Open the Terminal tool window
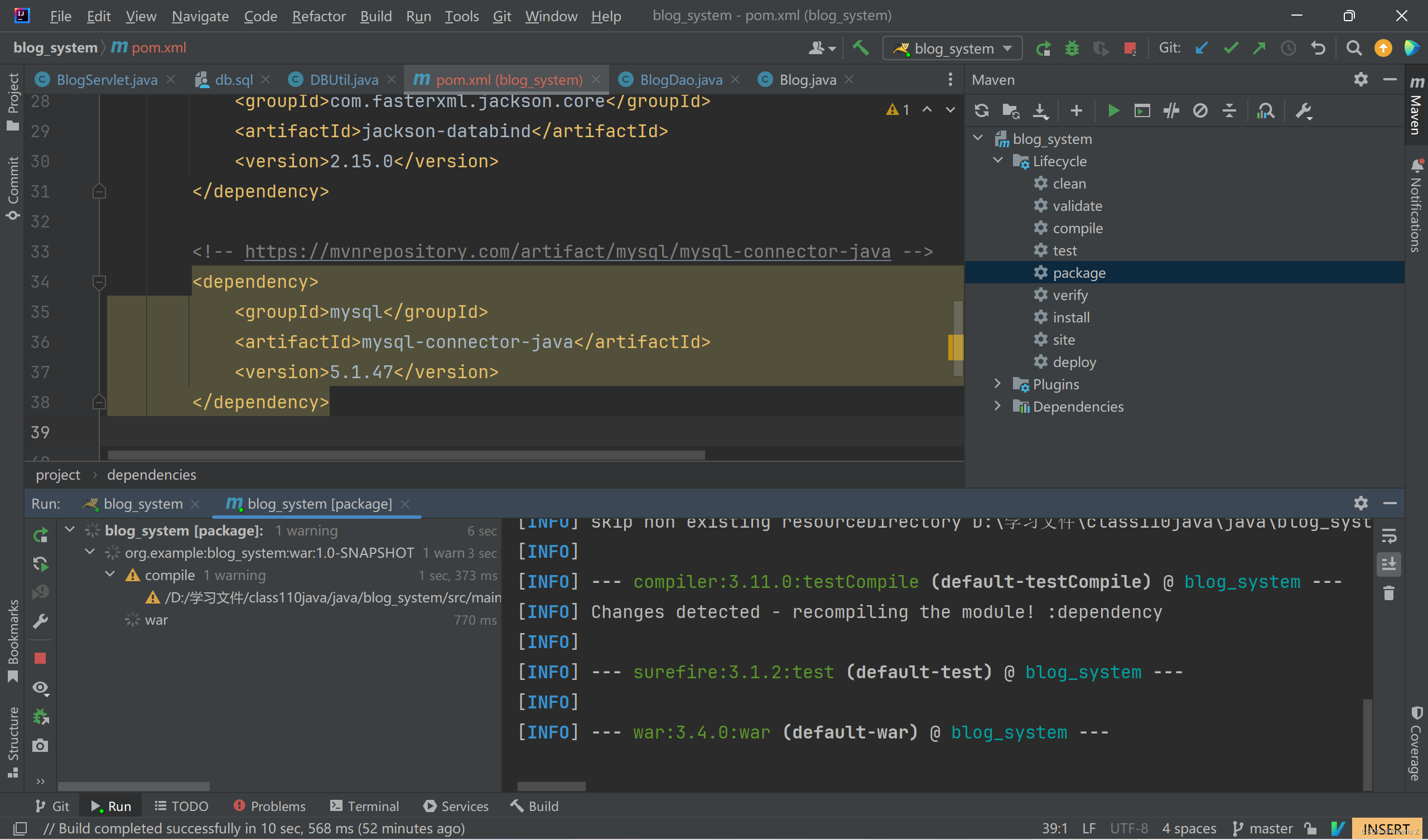The height and width of the screenshot is (840, 1428). pos(364,806)
